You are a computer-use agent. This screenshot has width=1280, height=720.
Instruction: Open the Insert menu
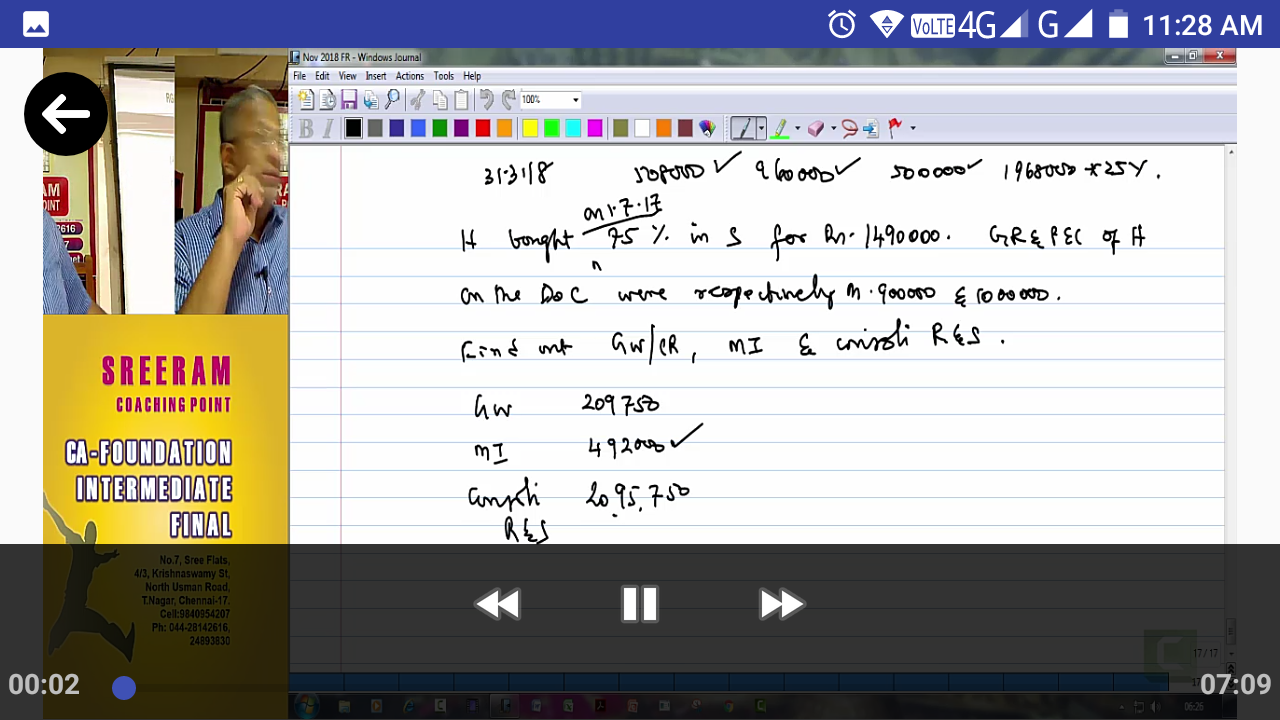tap(376, 76)
